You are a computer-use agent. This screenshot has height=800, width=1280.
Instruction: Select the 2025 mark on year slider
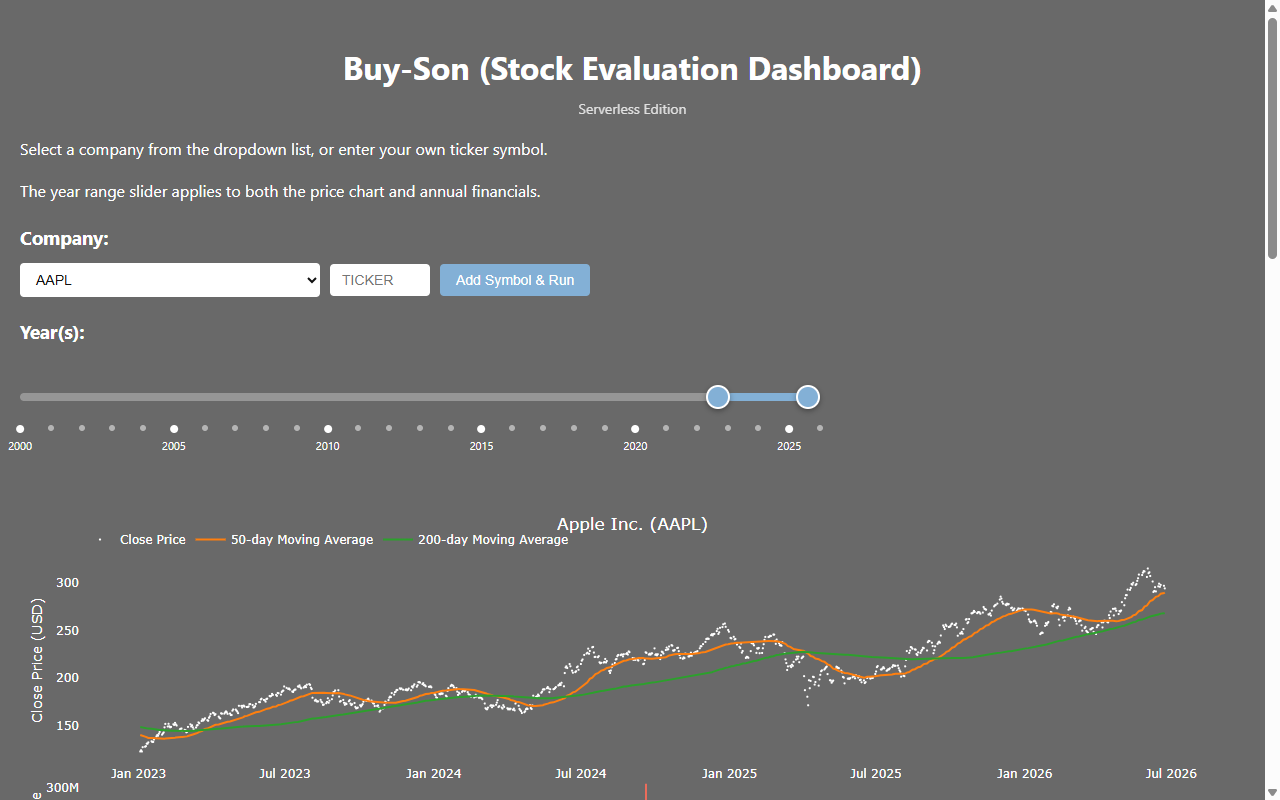pyautogui.click(x=789, y=429)
